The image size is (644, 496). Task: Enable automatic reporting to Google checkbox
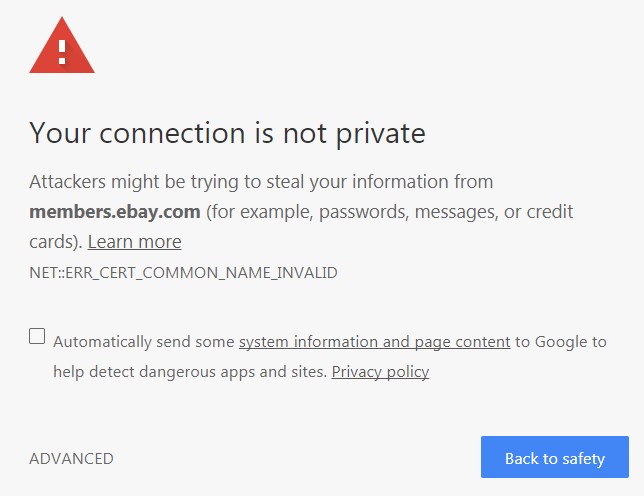(37, 336)
